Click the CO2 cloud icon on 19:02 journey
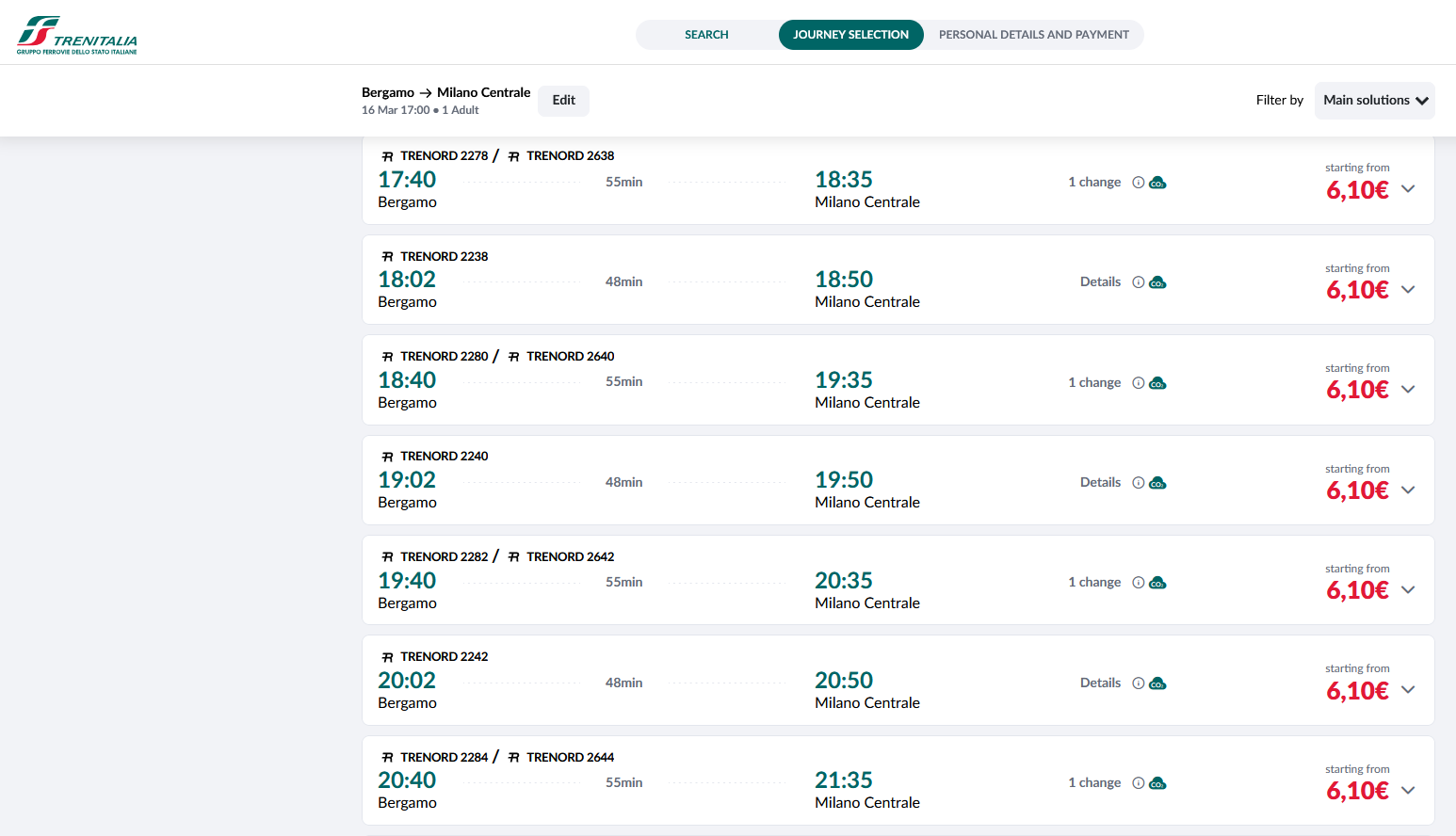This screenshot has height=836, width=1456. (x=1158, y=483)
